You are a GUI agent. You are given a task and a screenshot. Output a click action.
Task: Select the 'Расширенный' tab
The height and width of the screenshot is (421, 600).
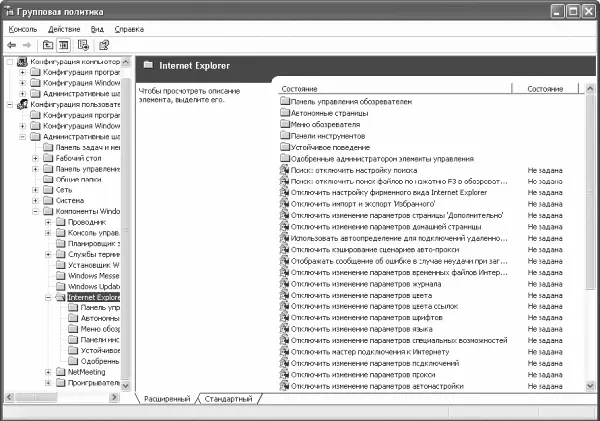coord(165,398)
